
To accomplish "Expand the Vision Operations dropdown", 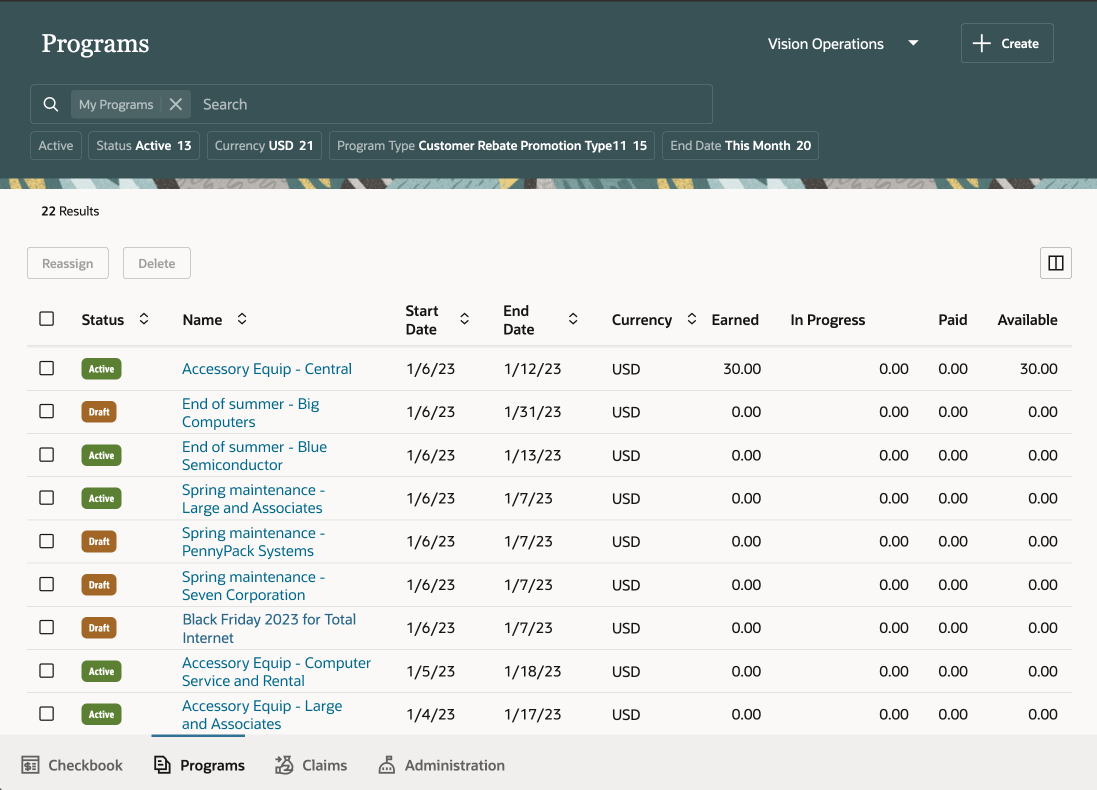I will pyautogui.click(x=912, y=44).
